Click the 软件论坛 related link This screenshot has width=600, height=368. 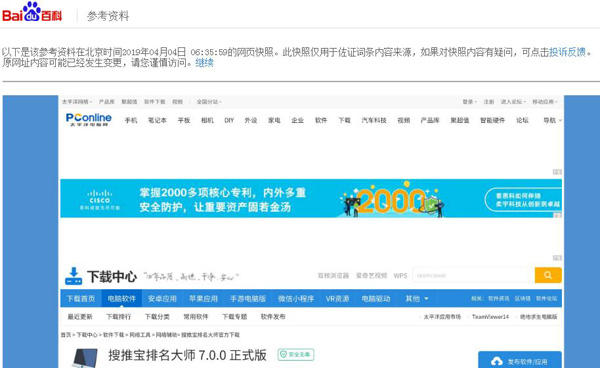(546, 298)
